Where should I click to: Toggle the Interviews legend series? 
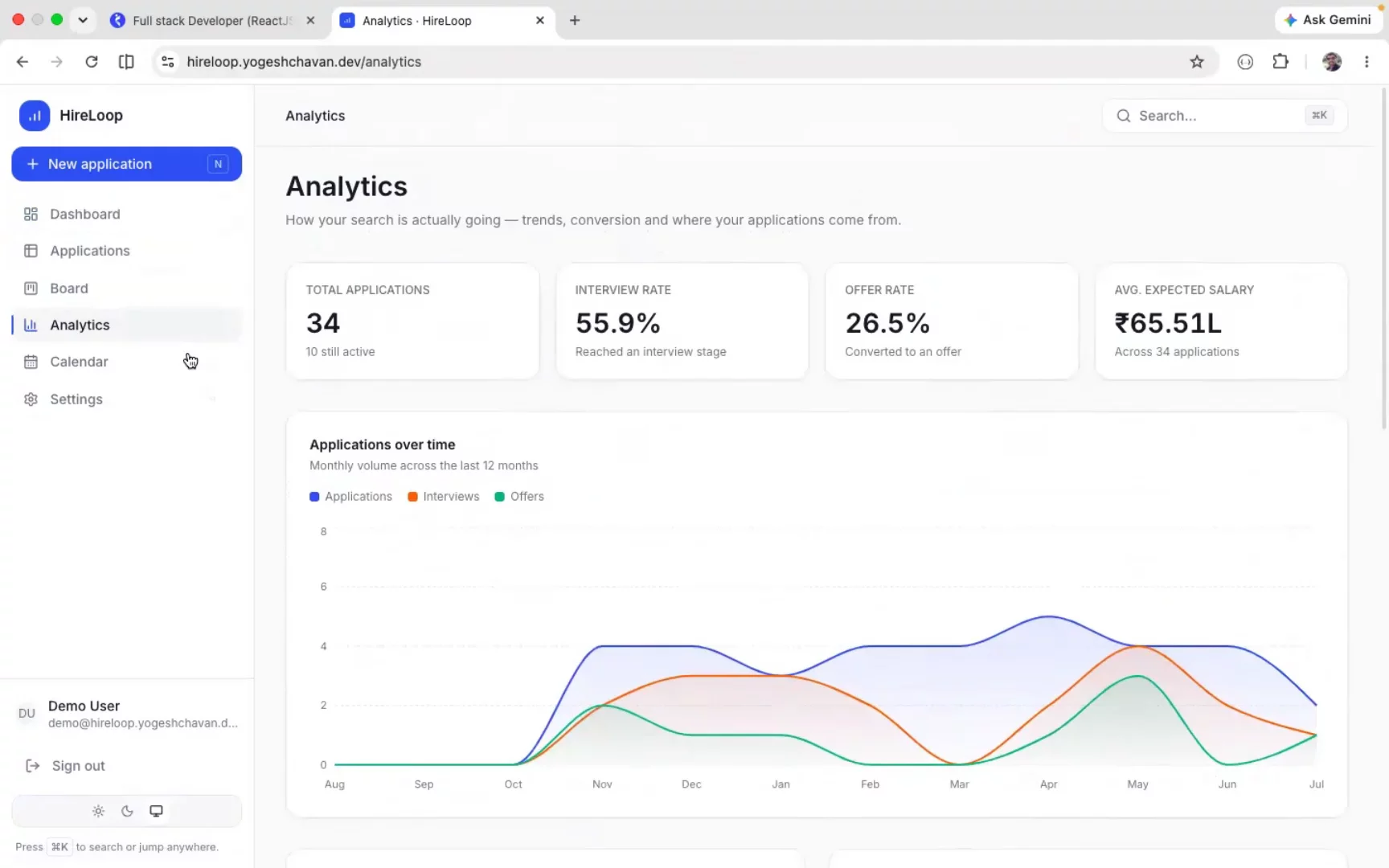point(443,497)
